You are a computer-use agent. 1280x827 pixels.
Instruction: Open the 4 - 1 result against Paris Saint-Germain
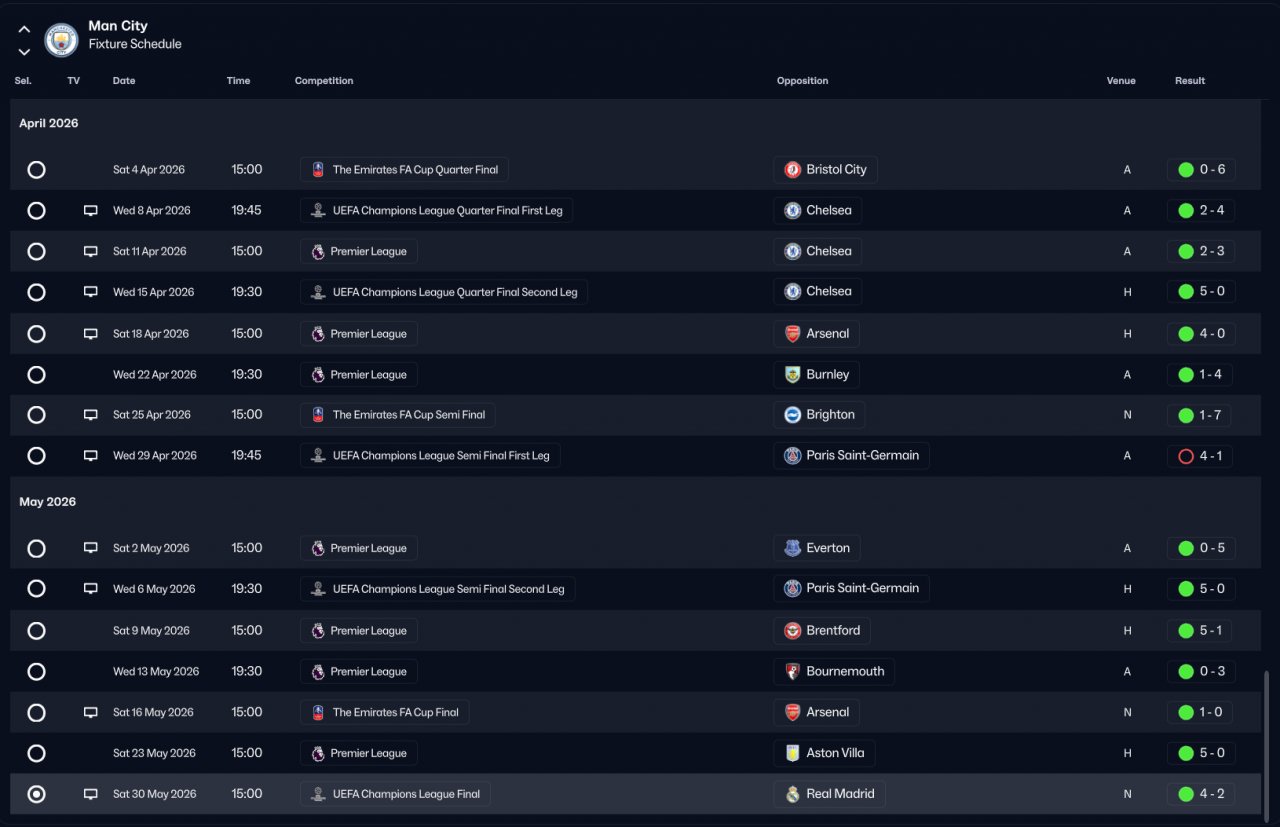click(1201, 456)
